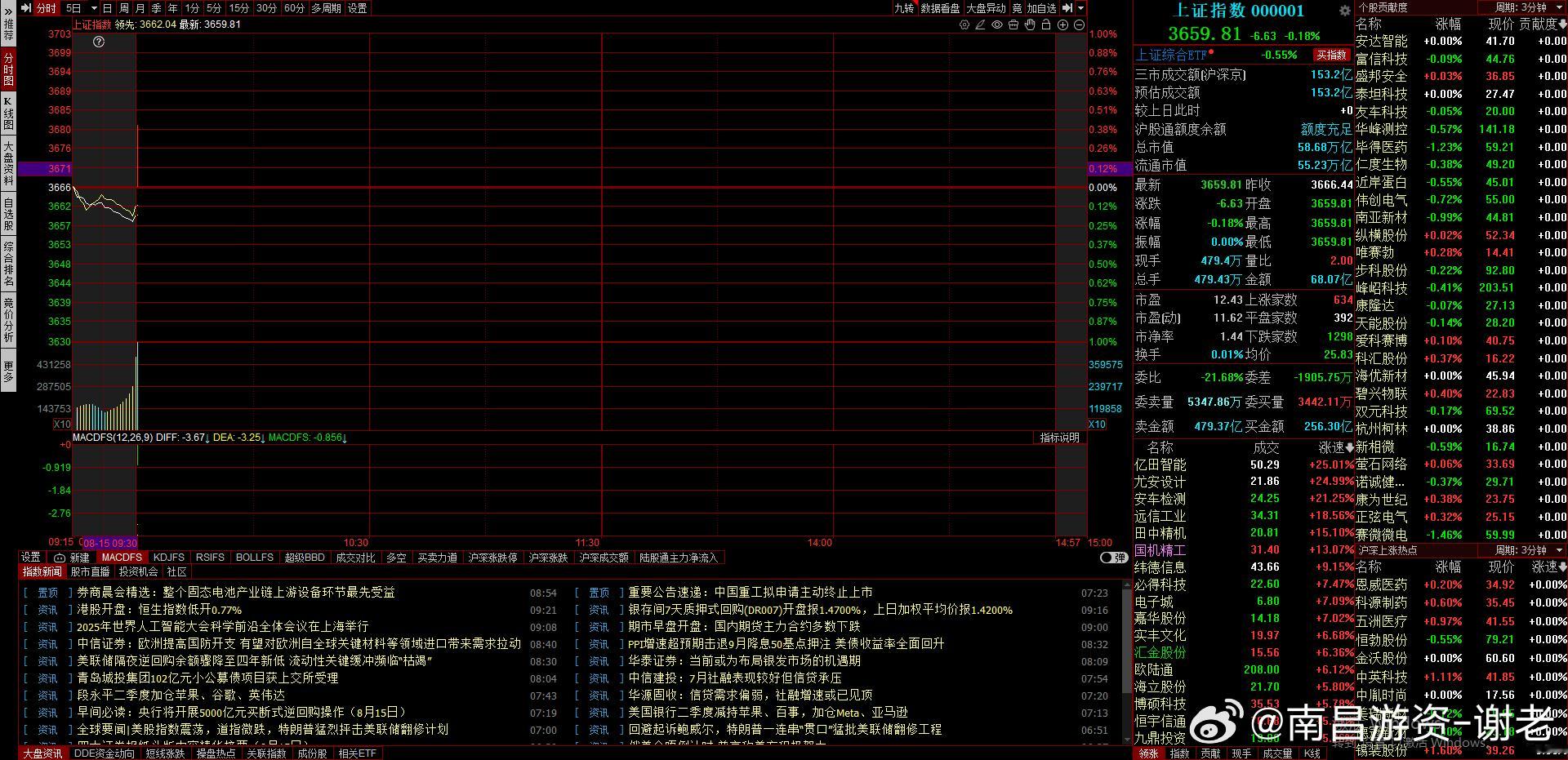Switch to the BOLLFS indicator tab
Screen dimensions: 1568x760
point(254,558)
